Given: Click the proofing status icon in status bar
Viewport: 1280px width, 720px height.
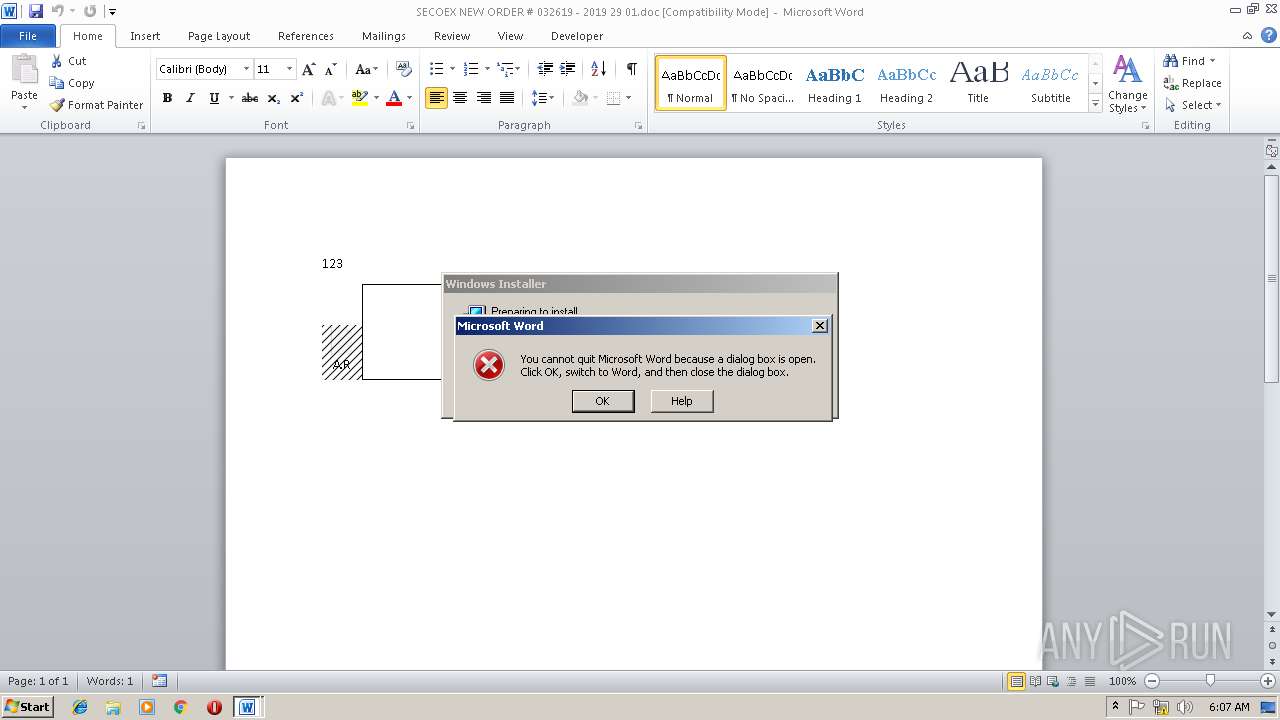Looking at the screenshot, I should [x=160, y=681].
